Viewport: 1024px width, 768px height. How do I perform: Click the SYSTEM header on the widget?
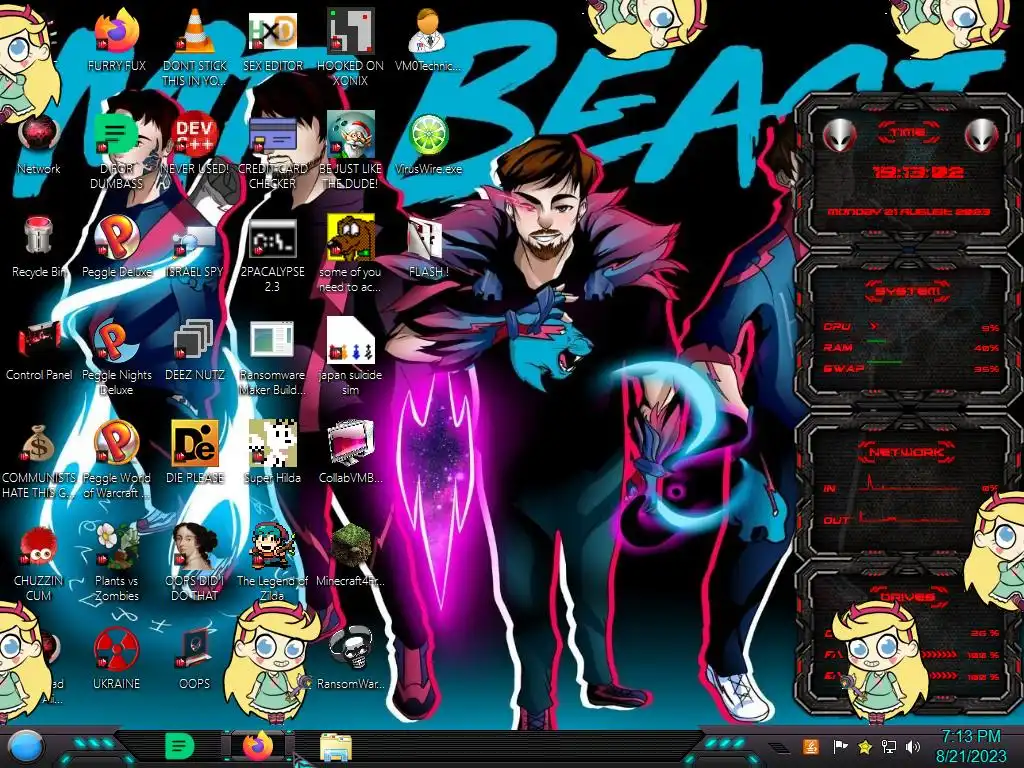tap(907, 291)
